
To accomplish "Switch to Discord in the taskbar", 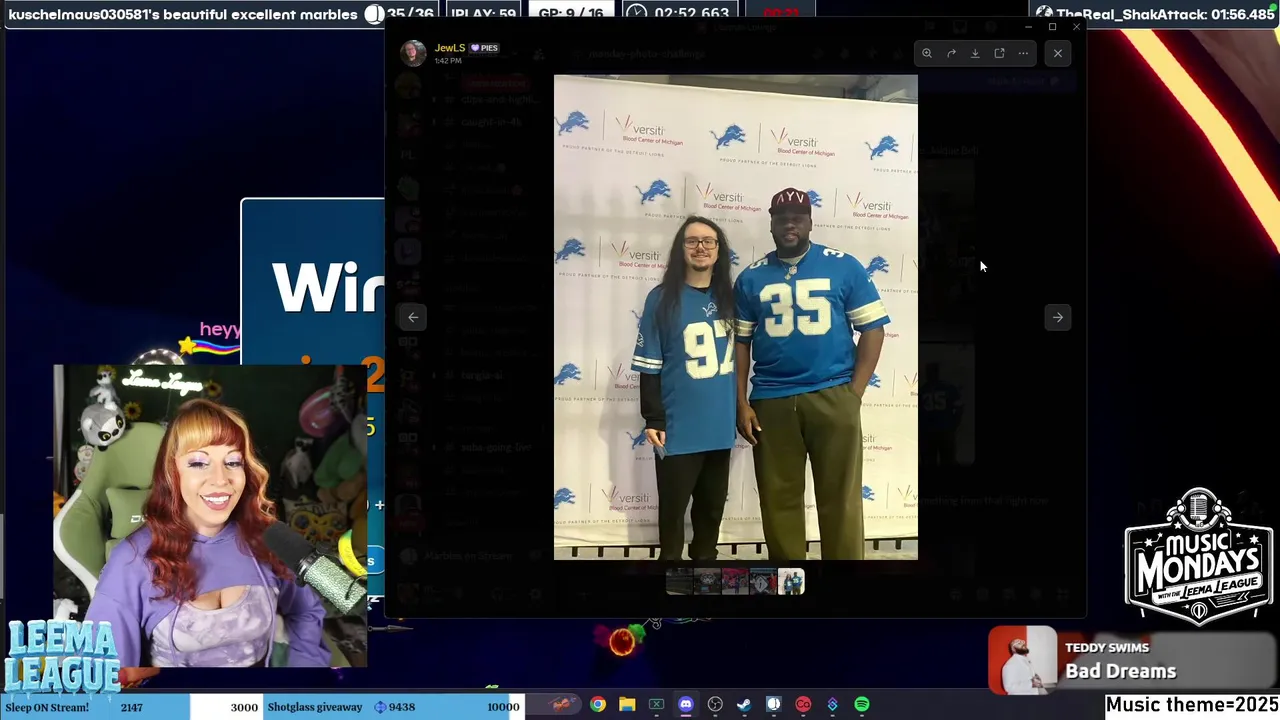I will (685, 705).
